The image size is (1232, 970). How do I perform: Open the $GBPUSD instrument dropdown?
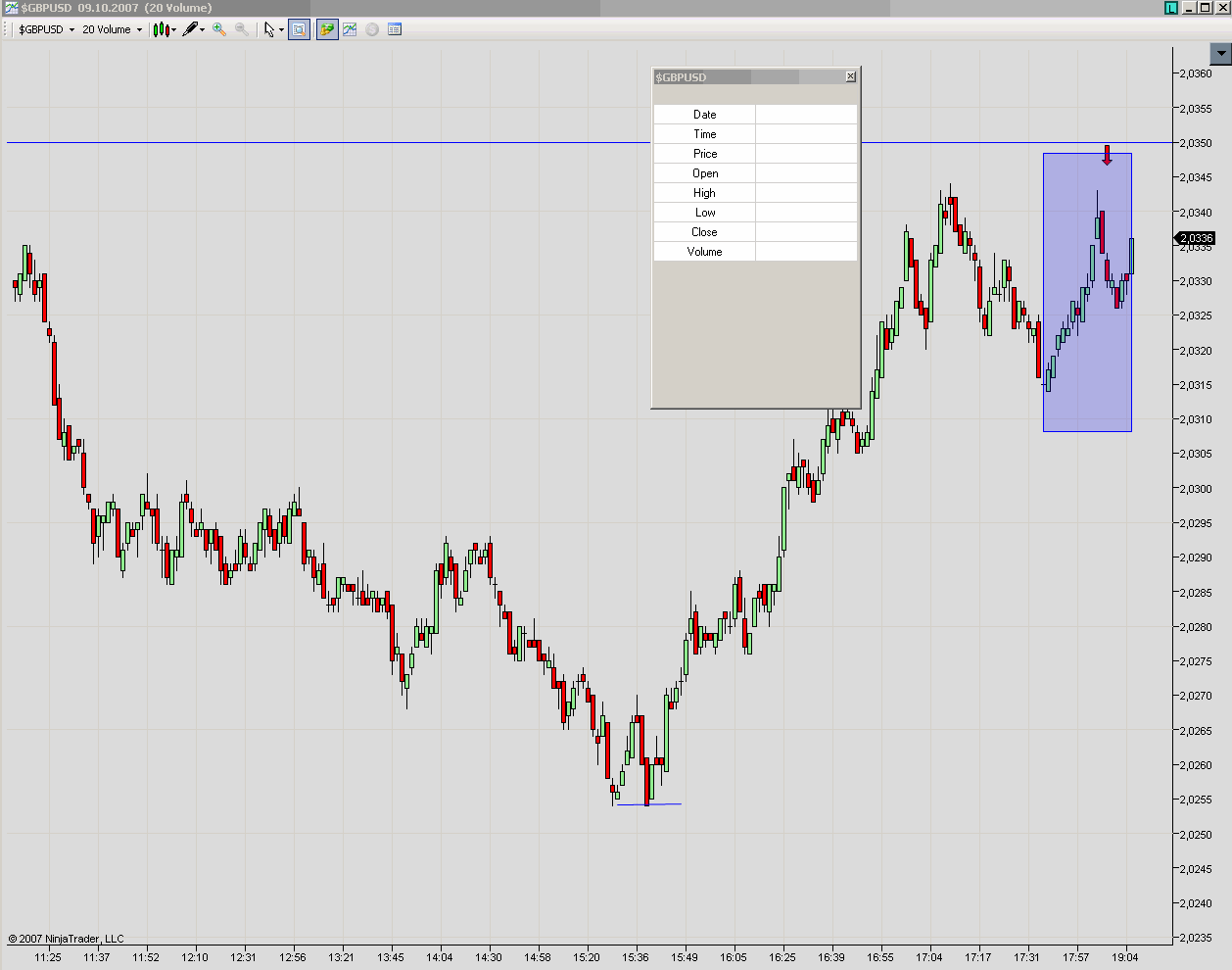click(46, 29)
